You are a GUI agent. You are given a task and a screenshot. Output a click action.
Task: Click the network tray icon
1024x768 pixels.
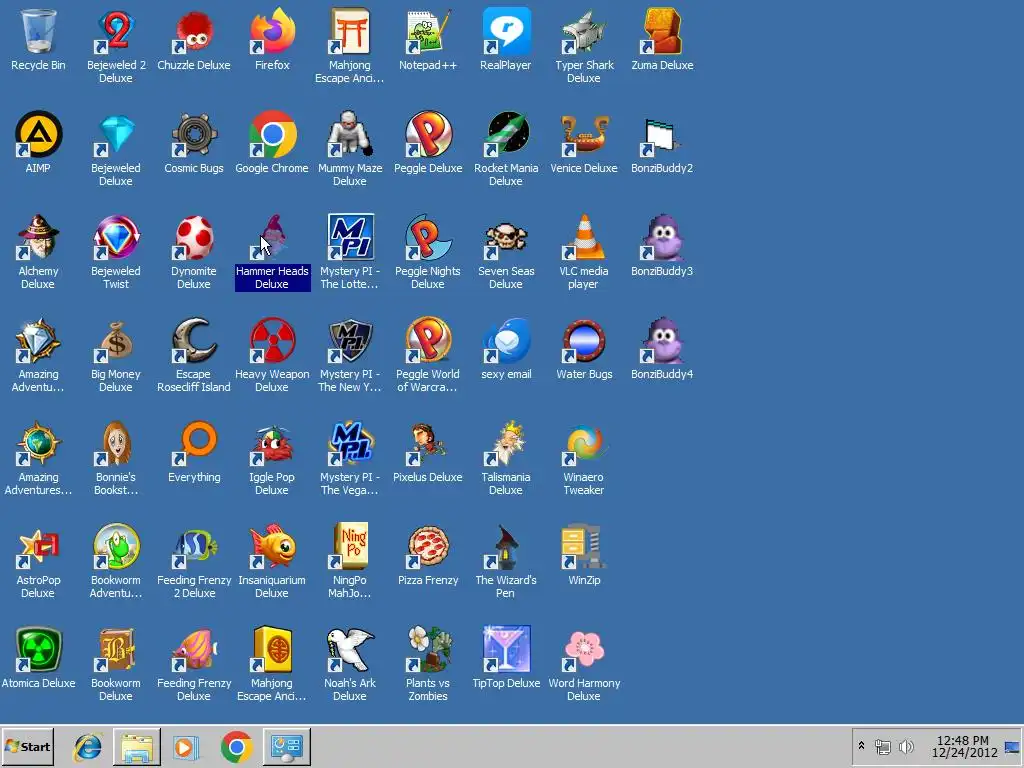coord(883,746)
